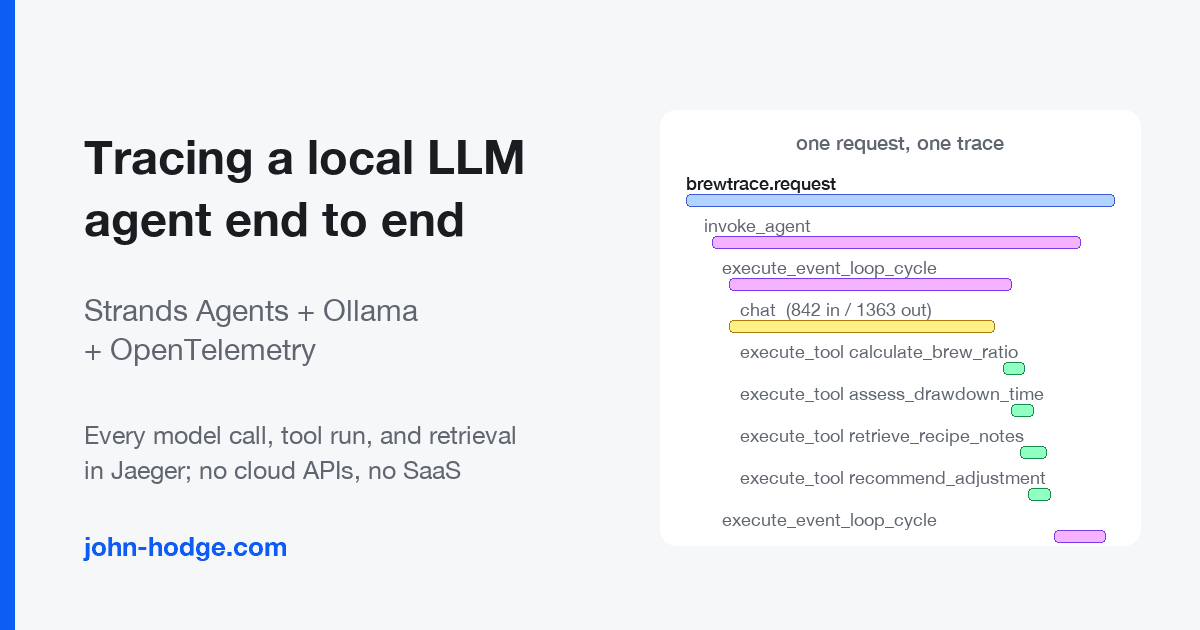Select the green recommend_adjustment tool span
The width and height of the screenshot is (1200, 630).
pos(1039,494)
